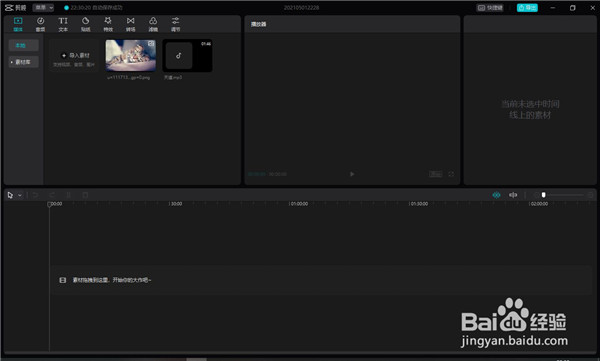Image resolution: width=600 pixels, height=361 pixels.
Task: Select the 本地 local media category
Action: tap(23, 45)
